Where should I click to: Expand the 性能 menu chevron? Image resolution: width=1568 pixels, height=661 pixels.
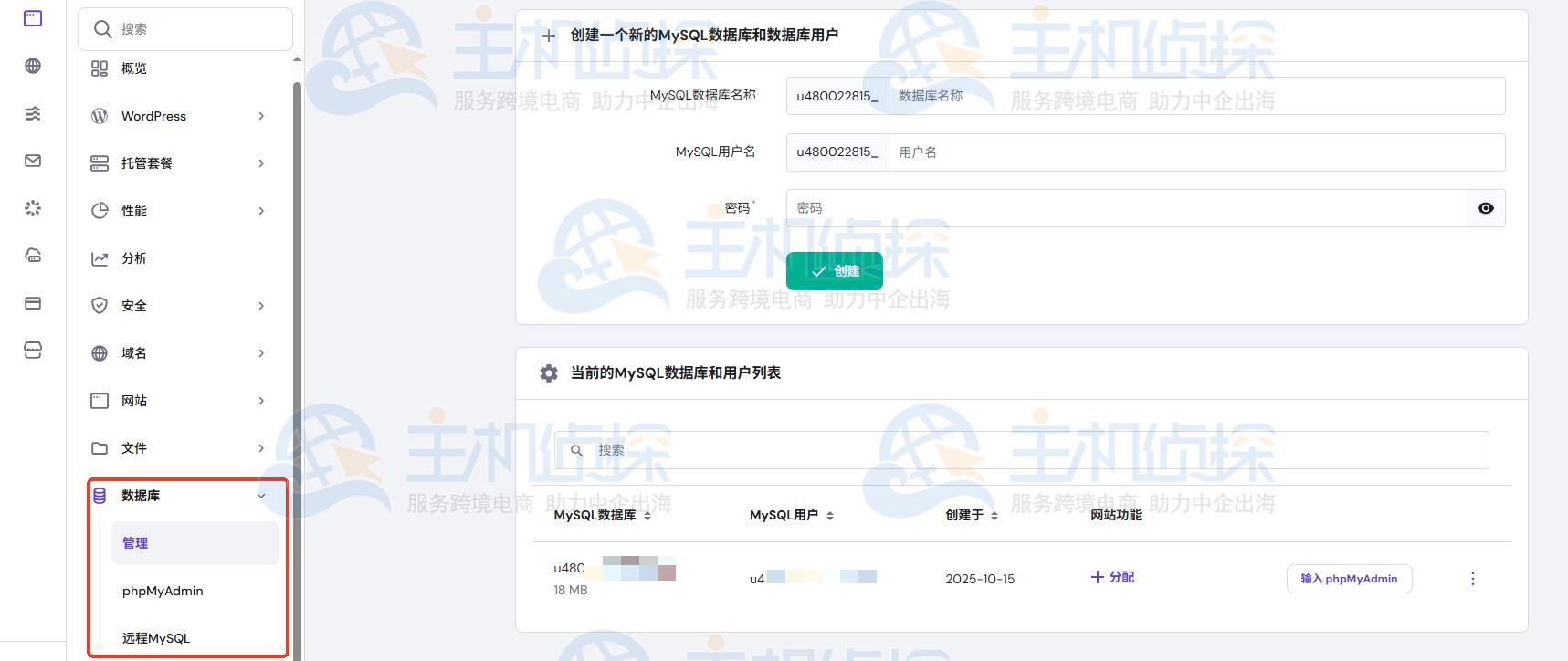click(x=261, y=211)
